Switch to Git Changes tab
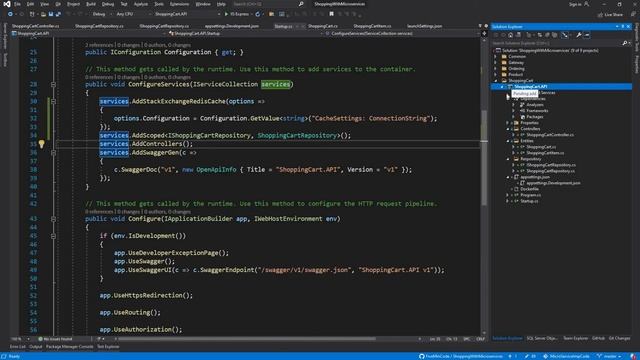This screenshot has width=640, height=360. 619,338
